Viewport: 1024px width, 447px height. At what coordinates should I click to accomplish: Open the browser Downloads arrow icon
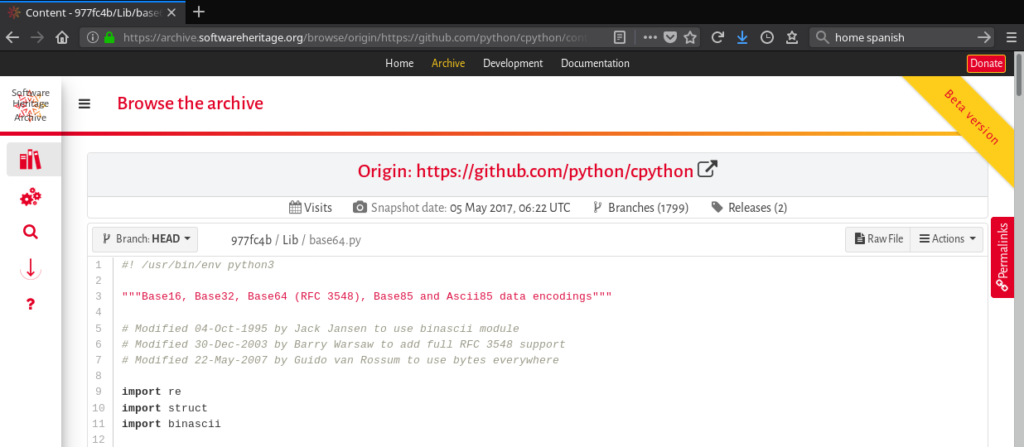pos(742,37)
